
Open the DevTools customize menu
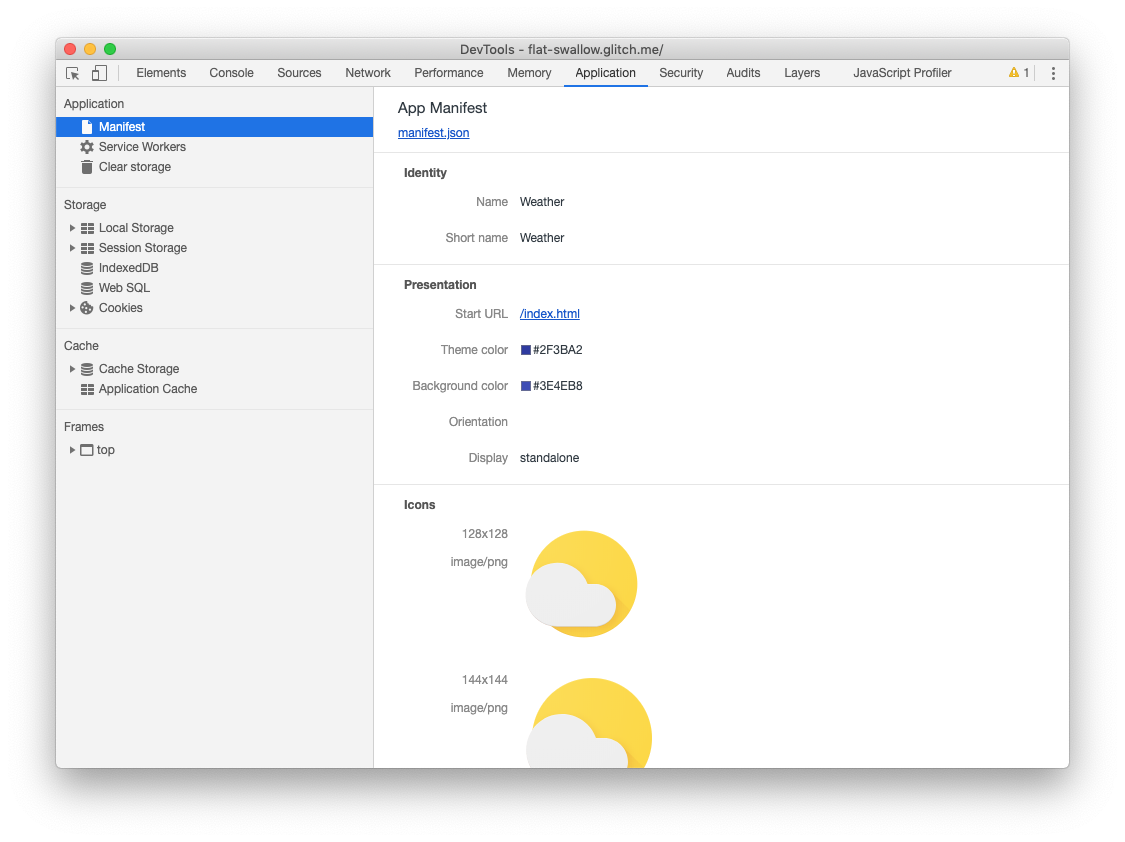pos(1053,73)
